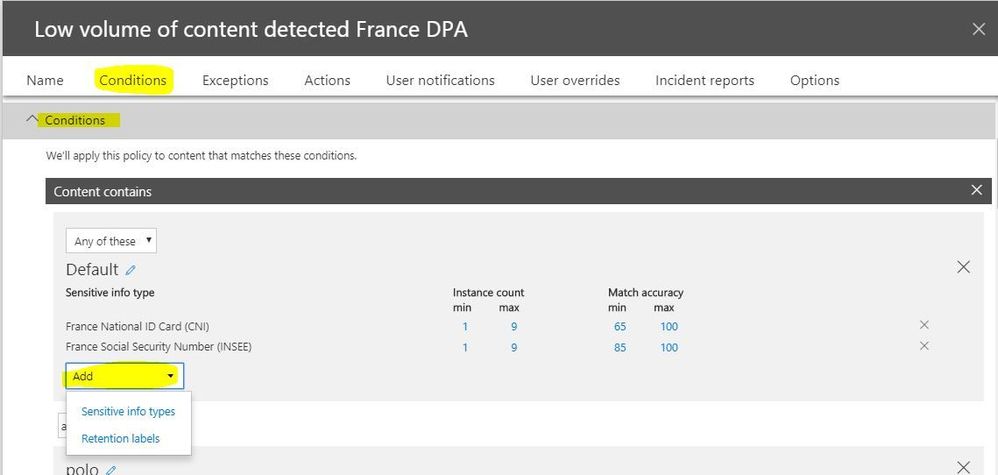Edit the Default group name pencil icon
The height and width of the screenshot is (475, 998).
[x=130, y=270]
